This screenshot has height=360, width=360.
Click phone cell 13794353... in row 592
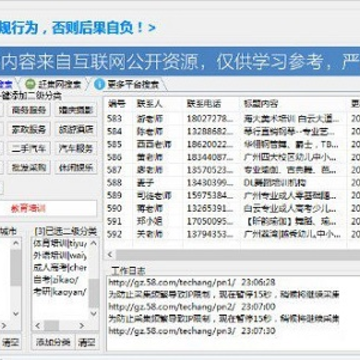(210, 234)
